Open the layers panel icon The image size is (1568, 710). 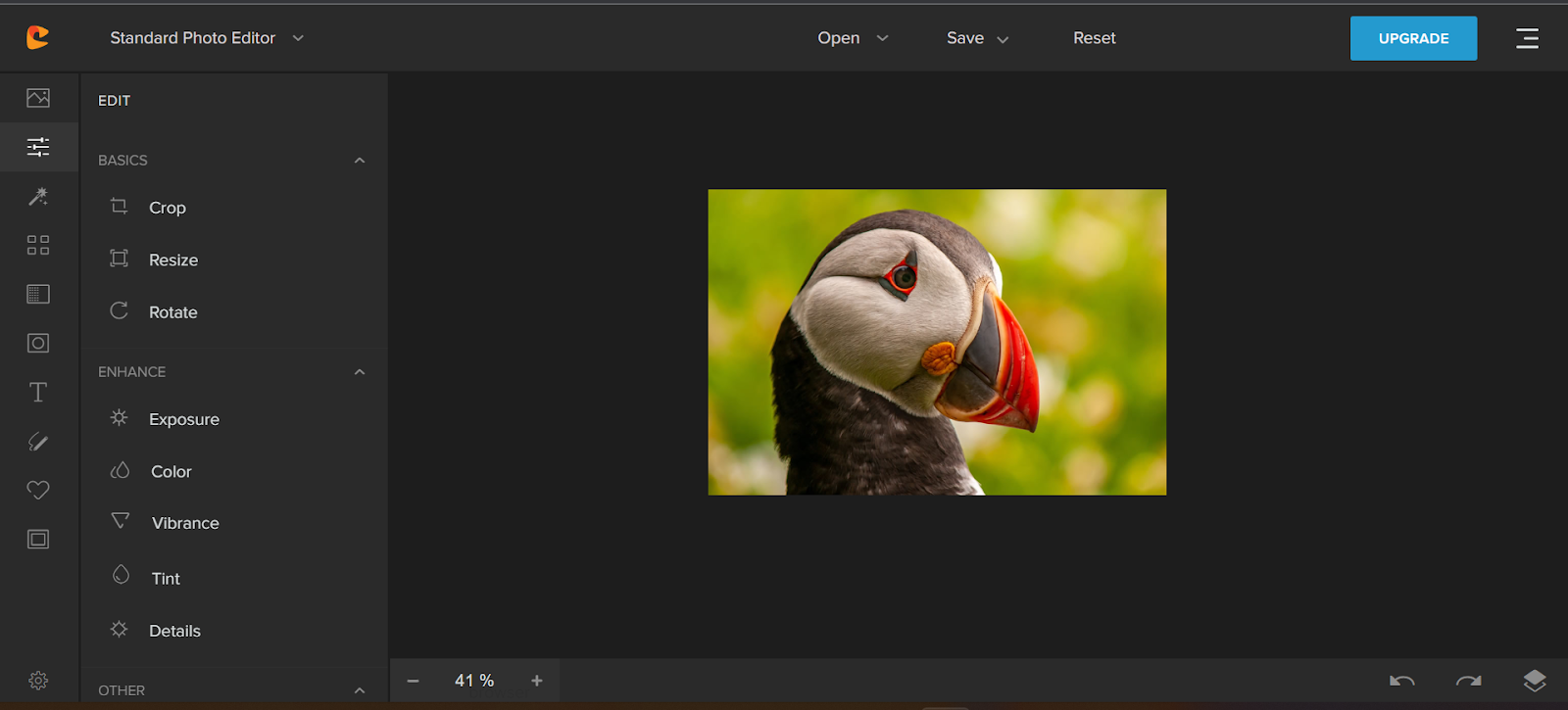(x=1535, y=681)
